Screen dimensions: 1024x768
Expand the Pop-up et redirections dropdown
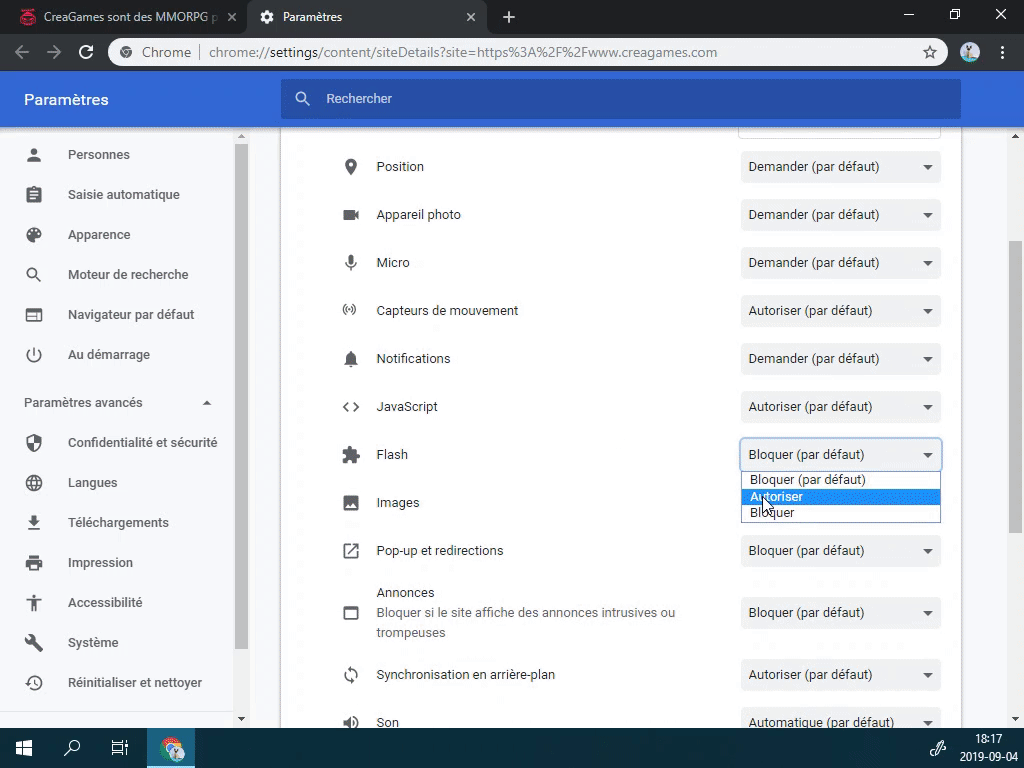[x=840, y=551]
